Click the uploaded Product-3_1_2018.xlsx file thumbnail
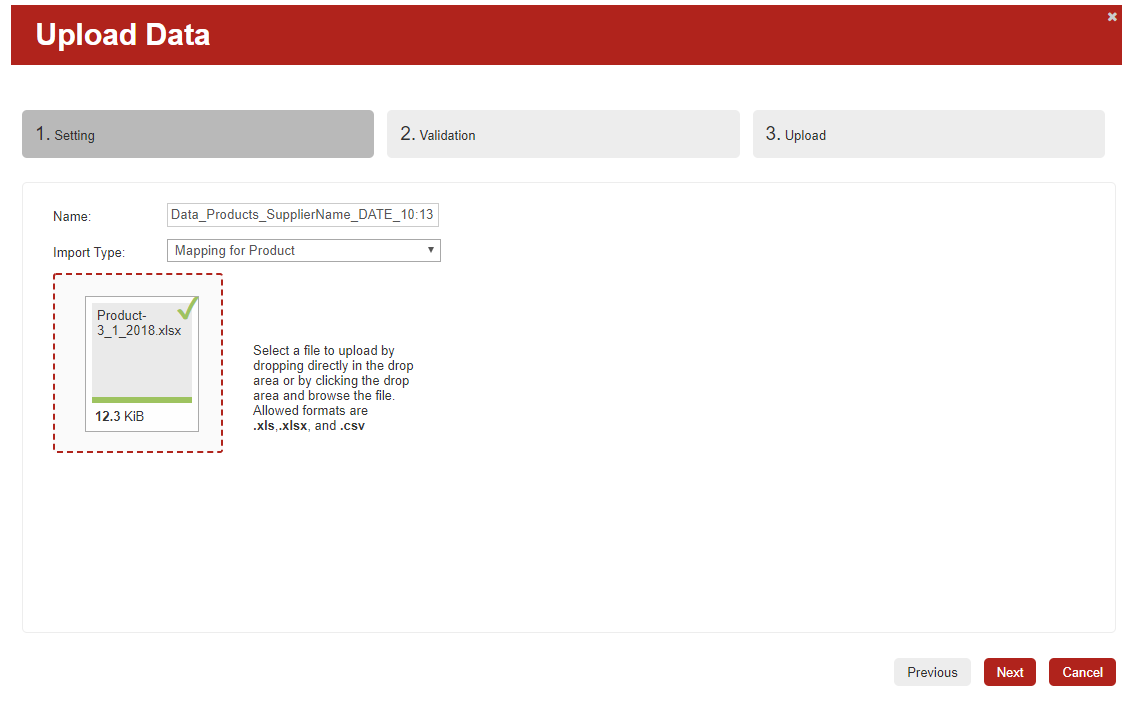The height and width of the screenshot is (711, 1131). pyautogui.click(x=142, y=364)
